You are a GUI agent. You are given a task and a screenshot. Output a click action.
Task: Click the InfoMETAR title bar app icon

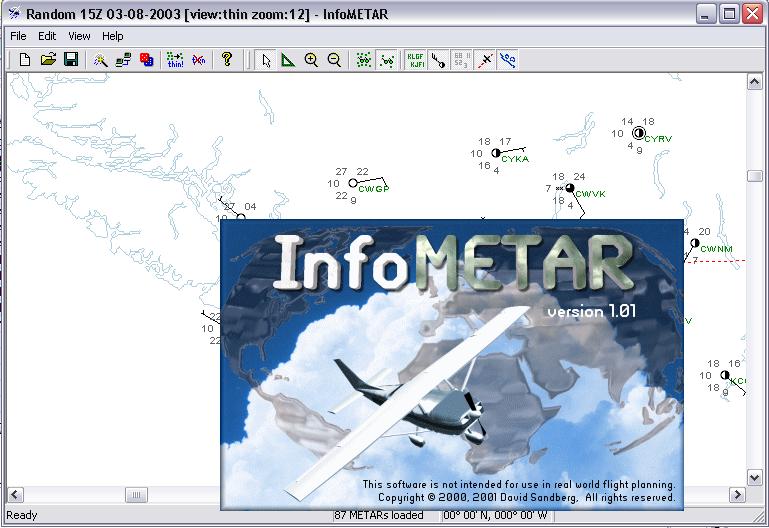[x=14, y=14]
